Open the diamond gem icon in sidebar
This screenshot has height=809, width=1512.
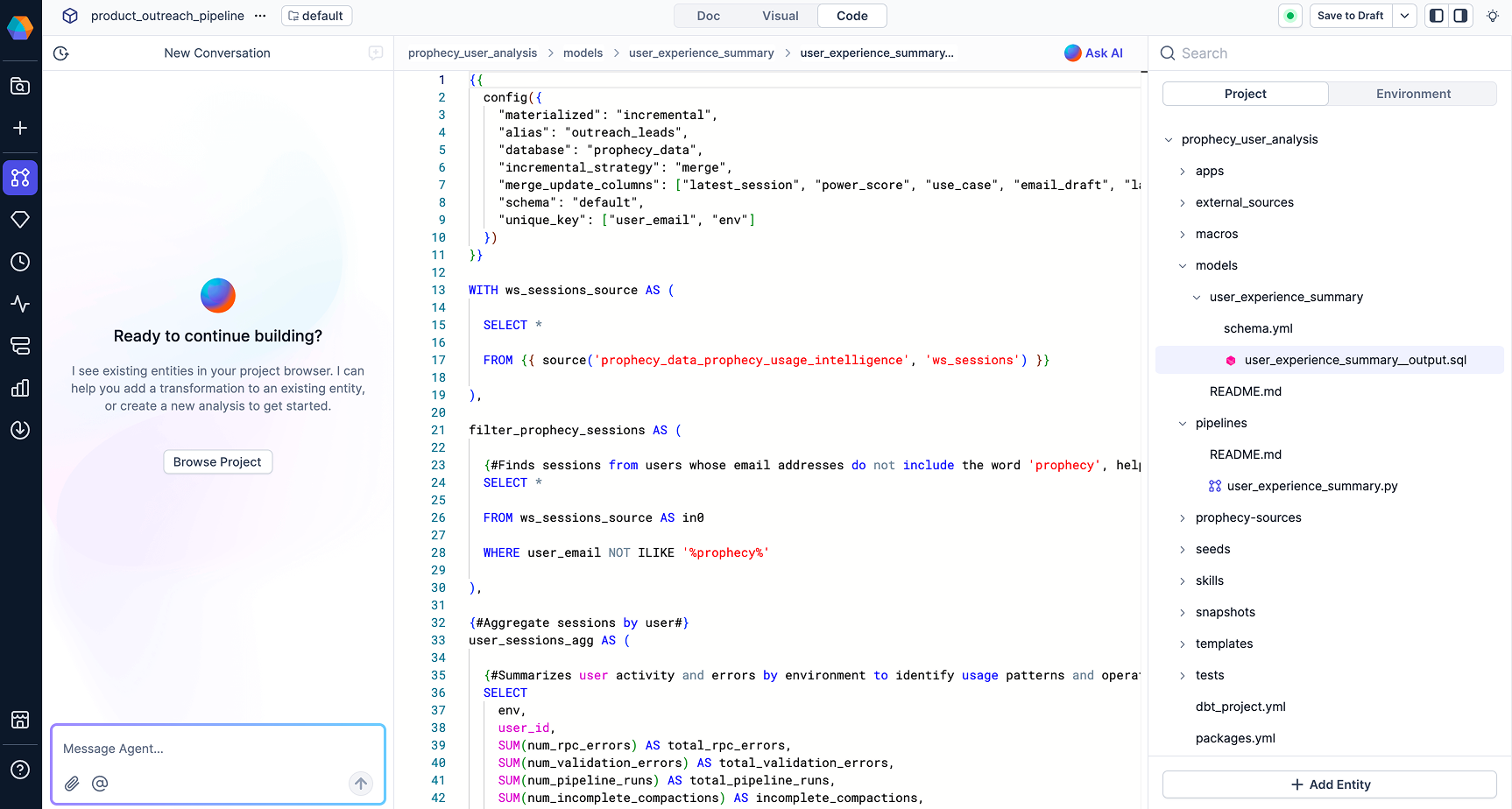tap(20, 220)
